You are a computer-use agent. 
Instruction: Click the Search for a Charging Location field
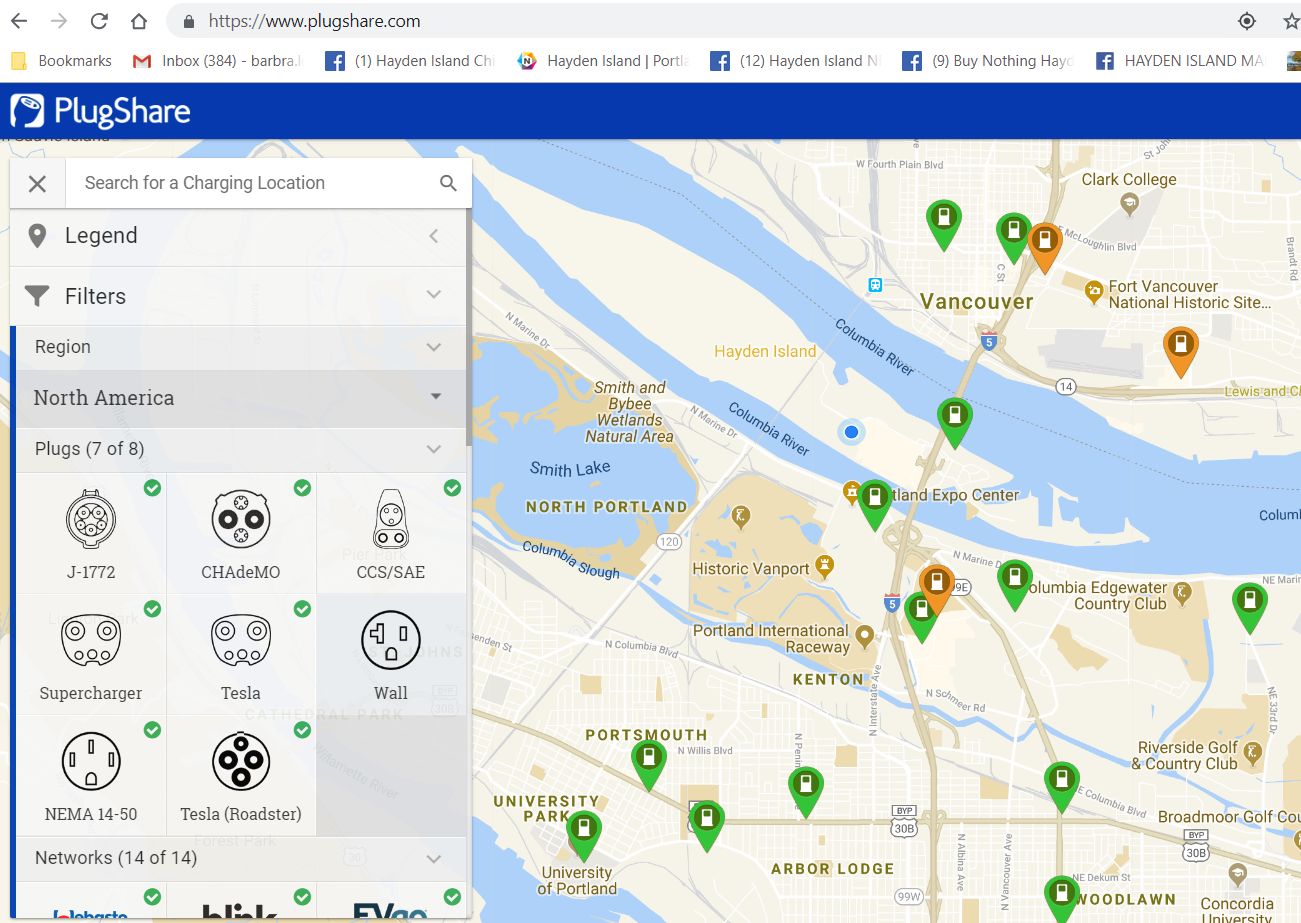click(250, 183)
